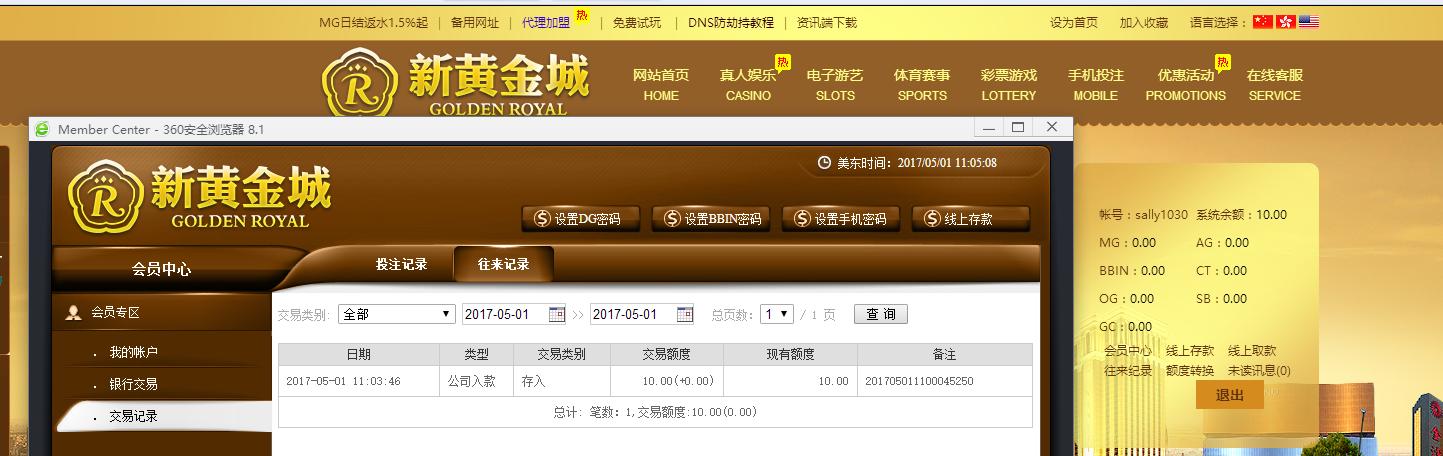Open 线上存款 link in account panel
1443x456 pixels.
coord(1190,351)
